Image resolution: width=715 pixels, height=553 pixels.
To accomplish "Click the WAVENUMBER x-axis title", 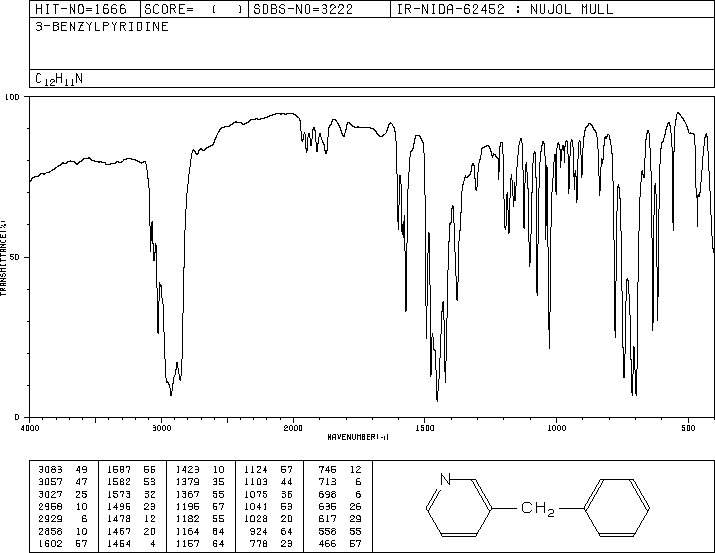I will pos(358,437).
